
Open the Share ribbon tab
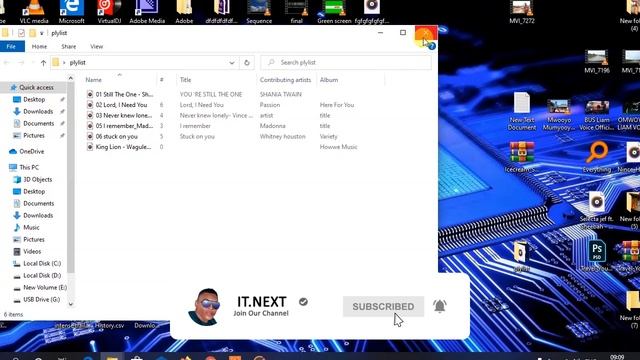pyautogui.click(x=69, y=47)
